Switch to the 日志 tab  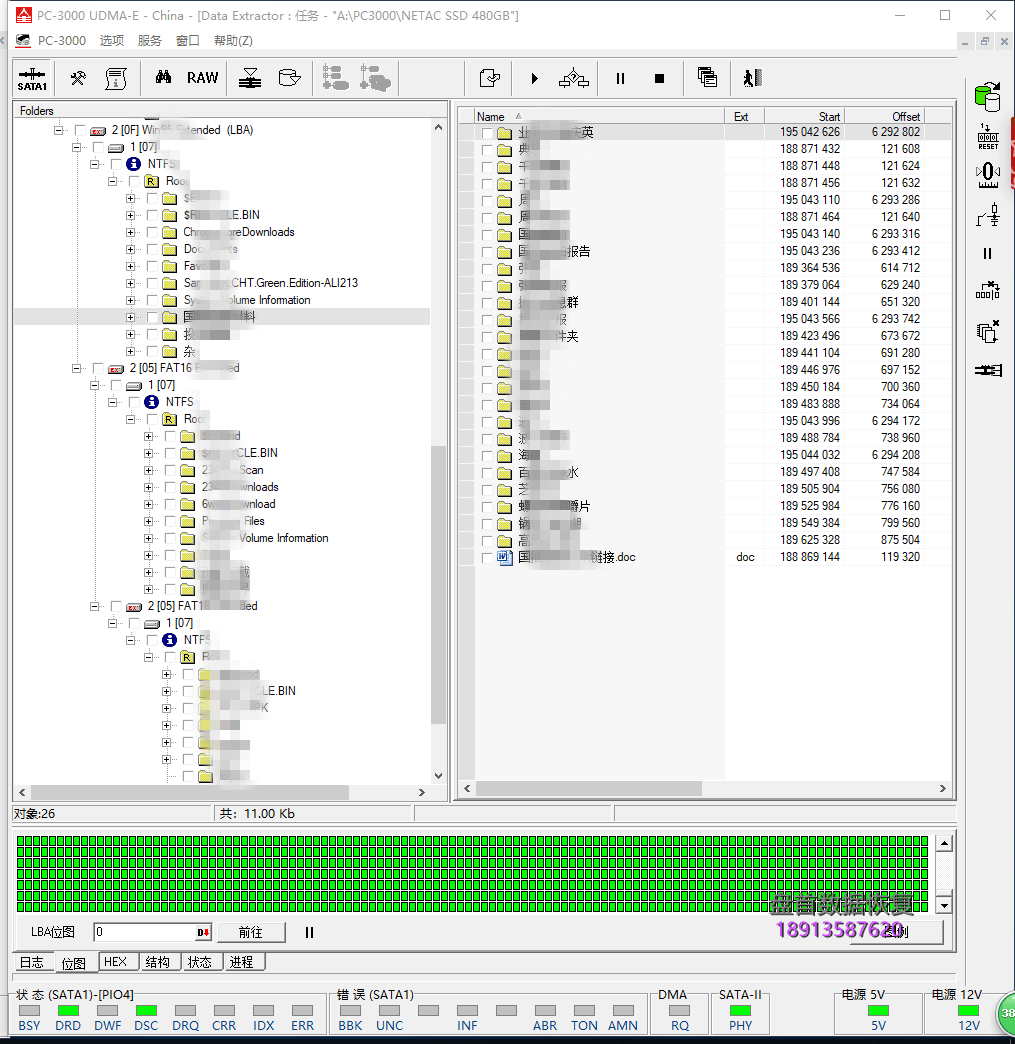(32, 962)
